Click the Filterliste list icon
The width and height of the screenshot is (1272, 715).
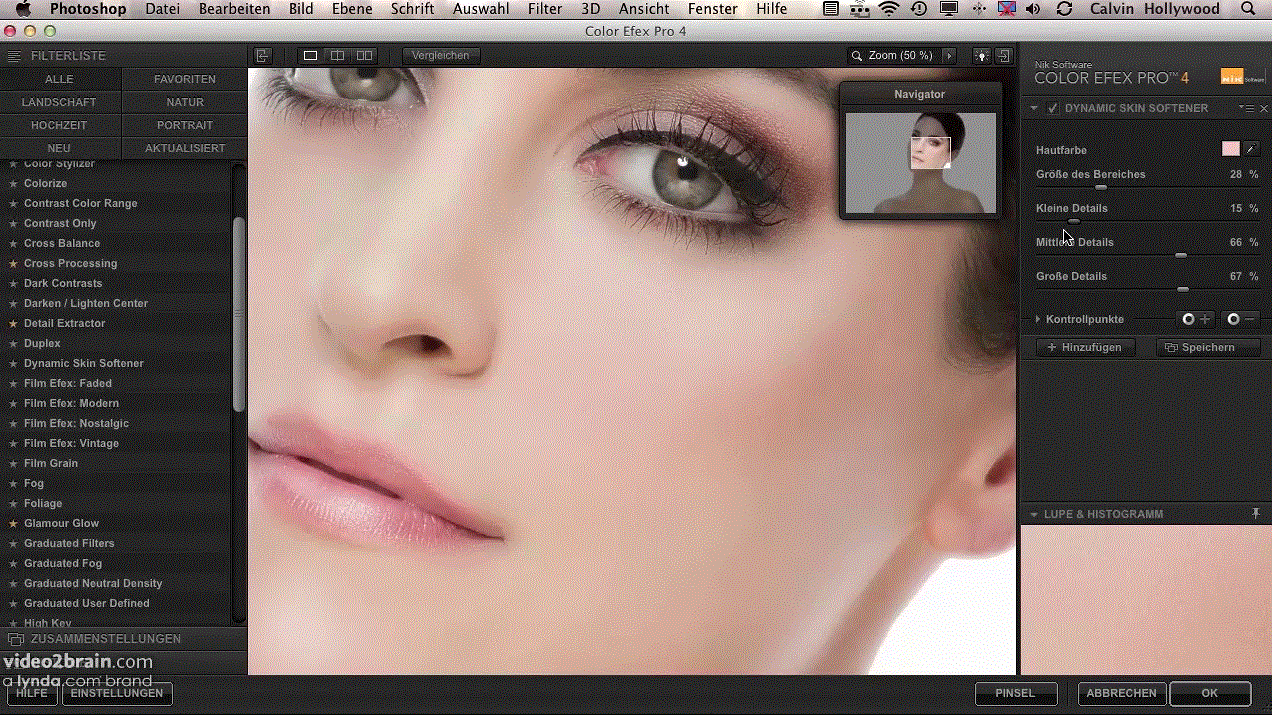click(14, 56)
